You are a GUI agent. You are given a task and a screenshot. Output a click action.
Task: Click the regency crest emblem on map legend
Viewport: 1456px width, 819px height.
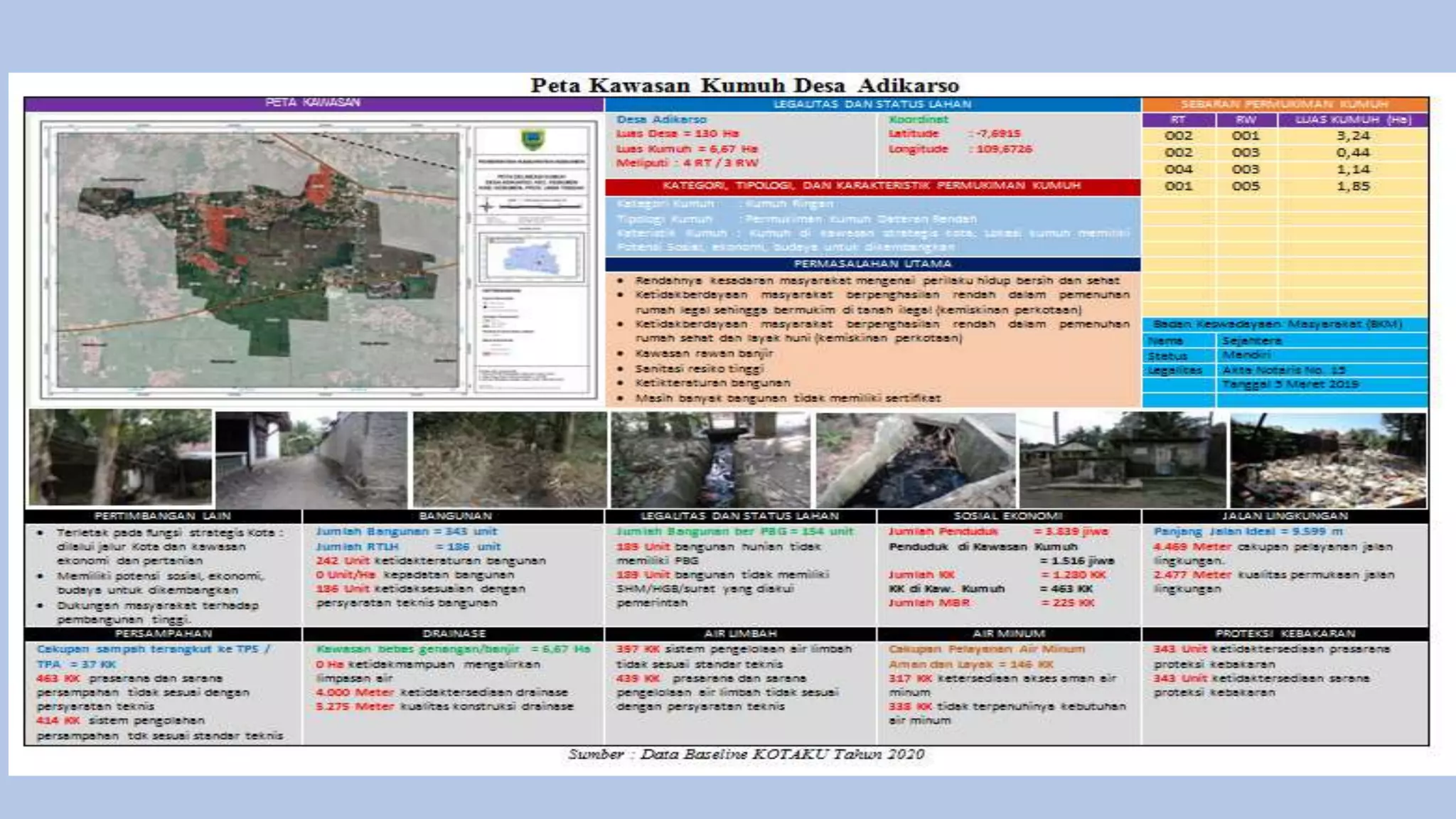pos(532,139)
